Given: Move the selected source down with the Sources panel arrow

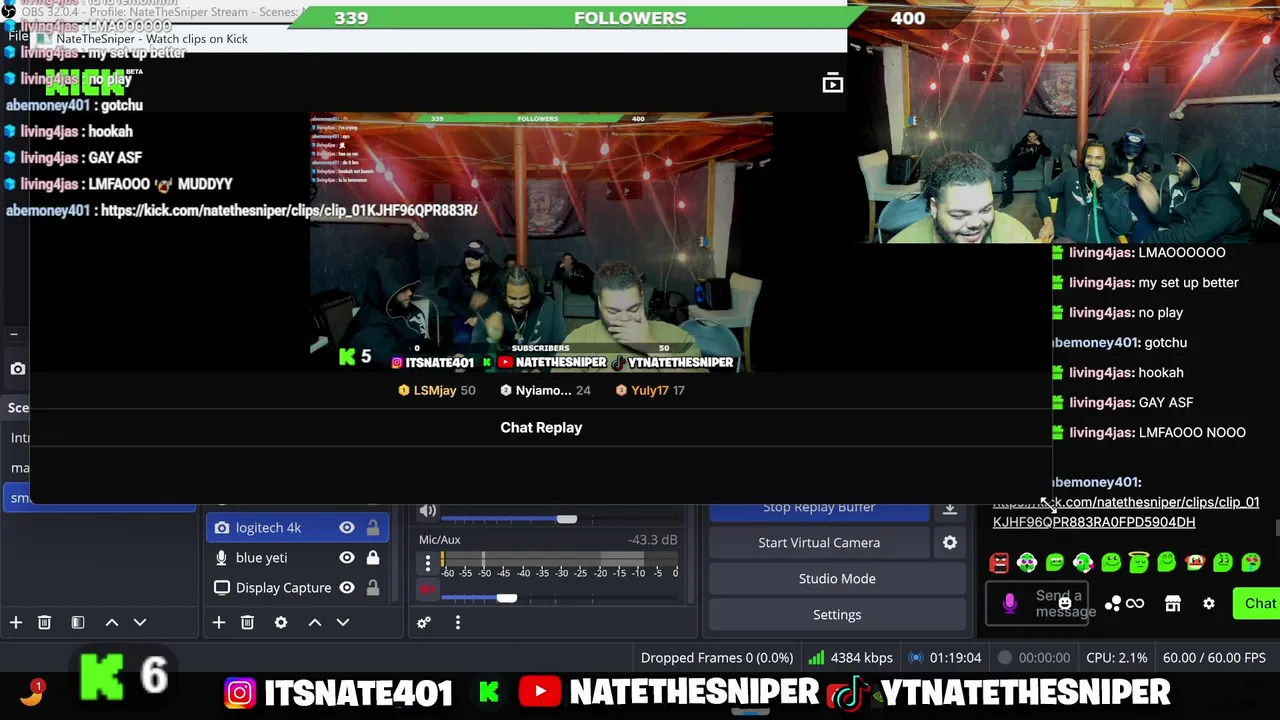Looking at the screenshot, I should point(343,622).
